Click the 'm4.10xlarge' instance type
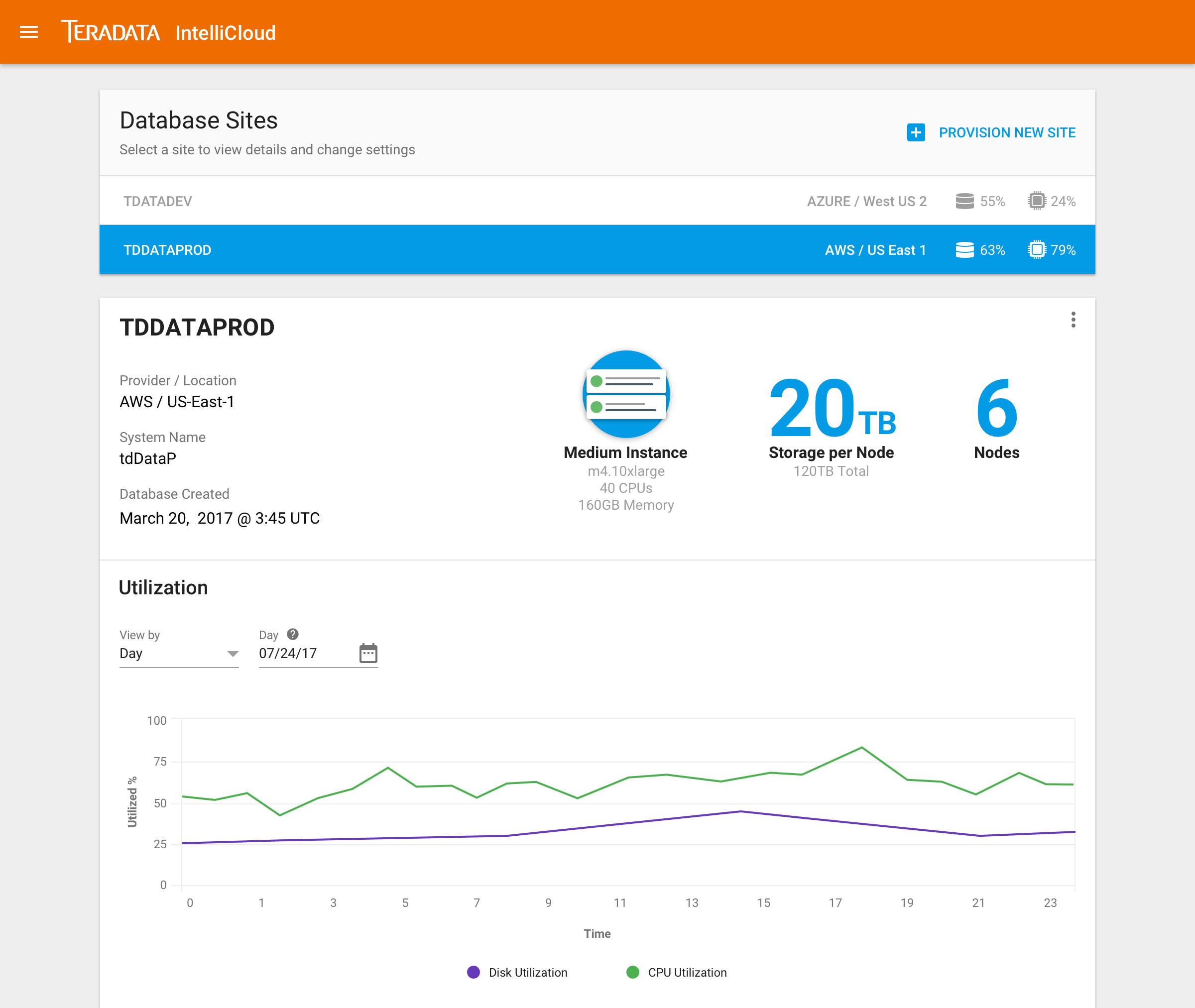This screenshot has width=1195, height=1008. tap(626, 471)
